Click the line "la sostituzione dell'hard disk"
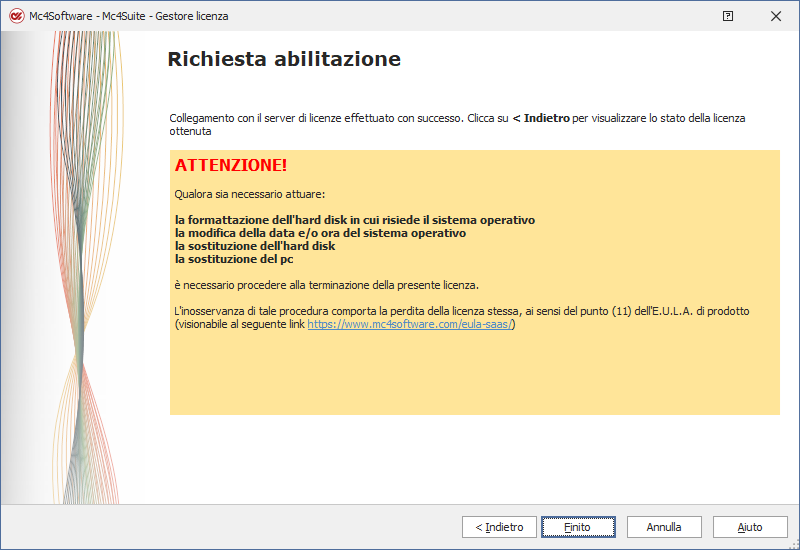Image resolution: width=800 pixels, height=550 pixels. [x=255, y=246]
